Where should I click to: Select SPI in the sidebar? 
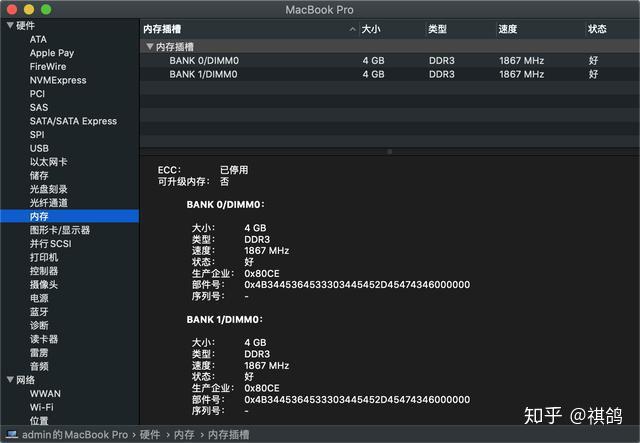coord(37,134)
